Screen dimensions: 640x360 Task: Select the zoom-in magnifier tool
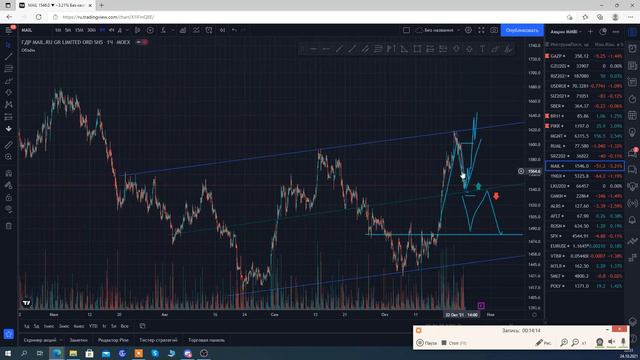pos(9,157)
